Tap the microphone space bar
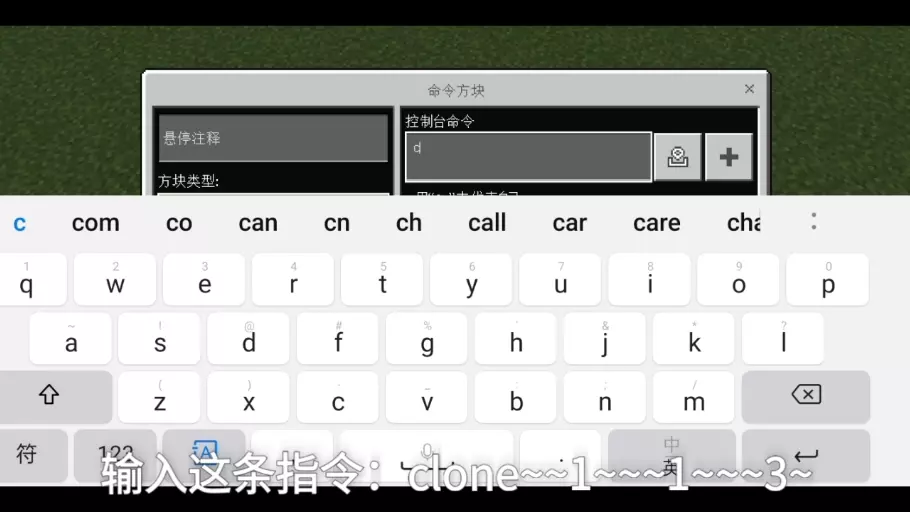Image resolution: width=910 pixels, height=512 pixels. tap(427, 456)
